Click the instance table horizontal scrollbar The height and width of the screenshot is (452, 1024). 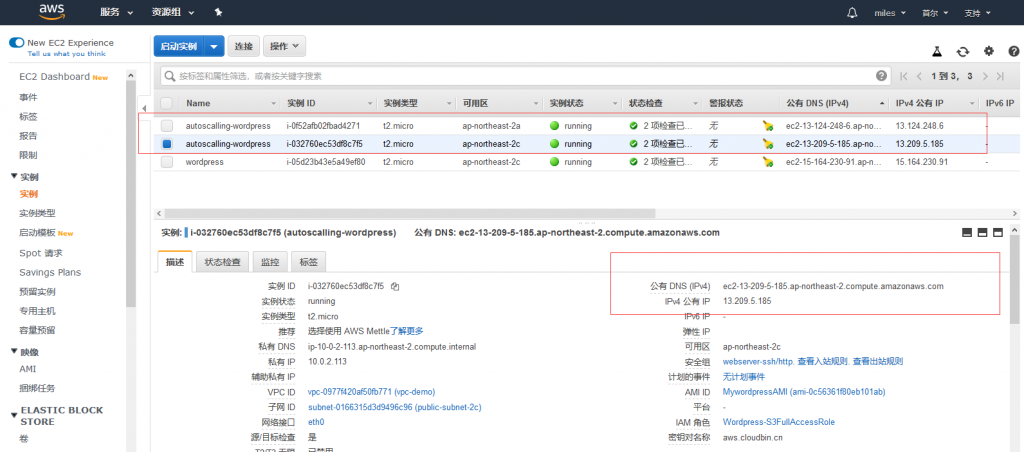(409, 213)
